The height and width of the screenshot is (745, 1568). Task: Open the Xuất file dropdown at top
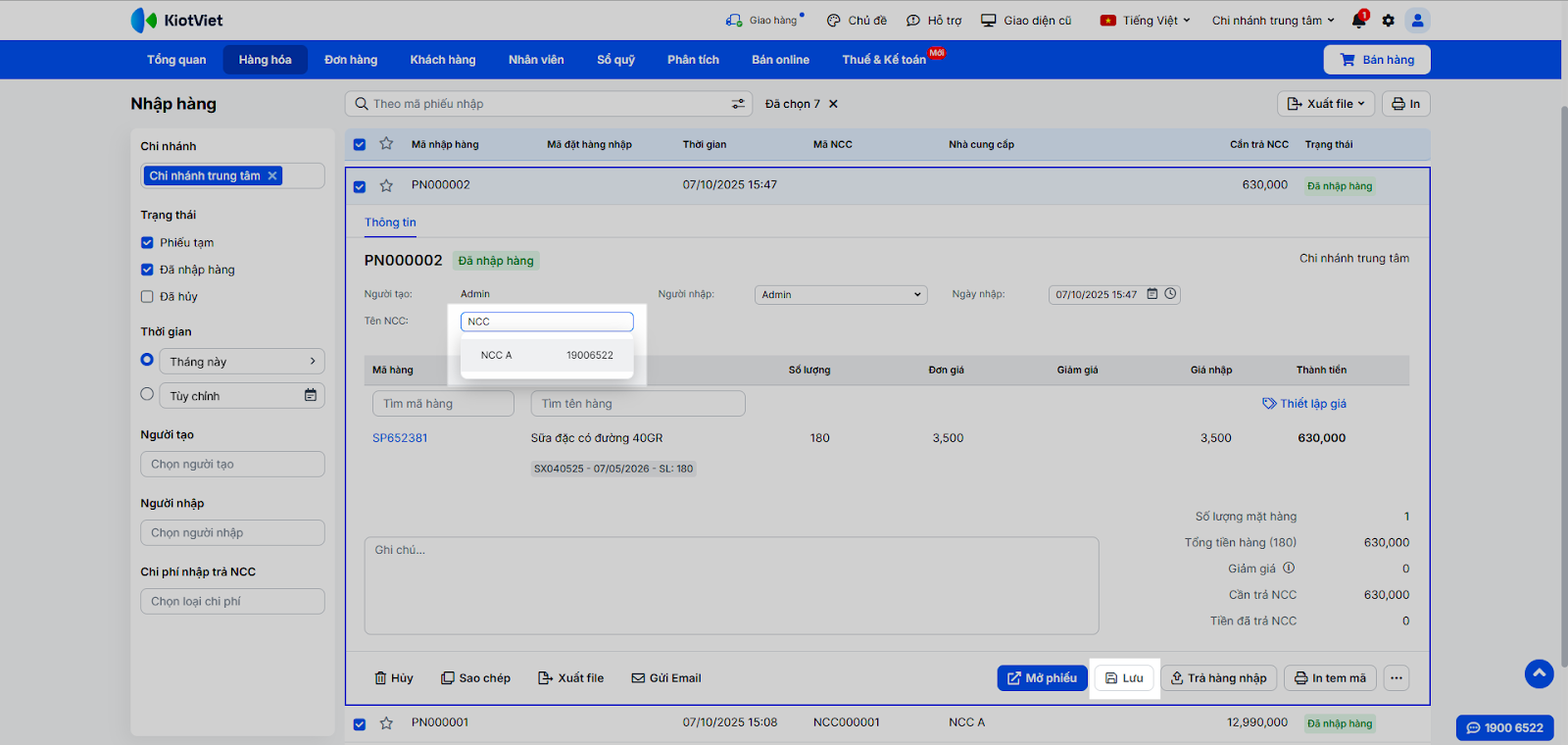click(x=1325, y=104)
